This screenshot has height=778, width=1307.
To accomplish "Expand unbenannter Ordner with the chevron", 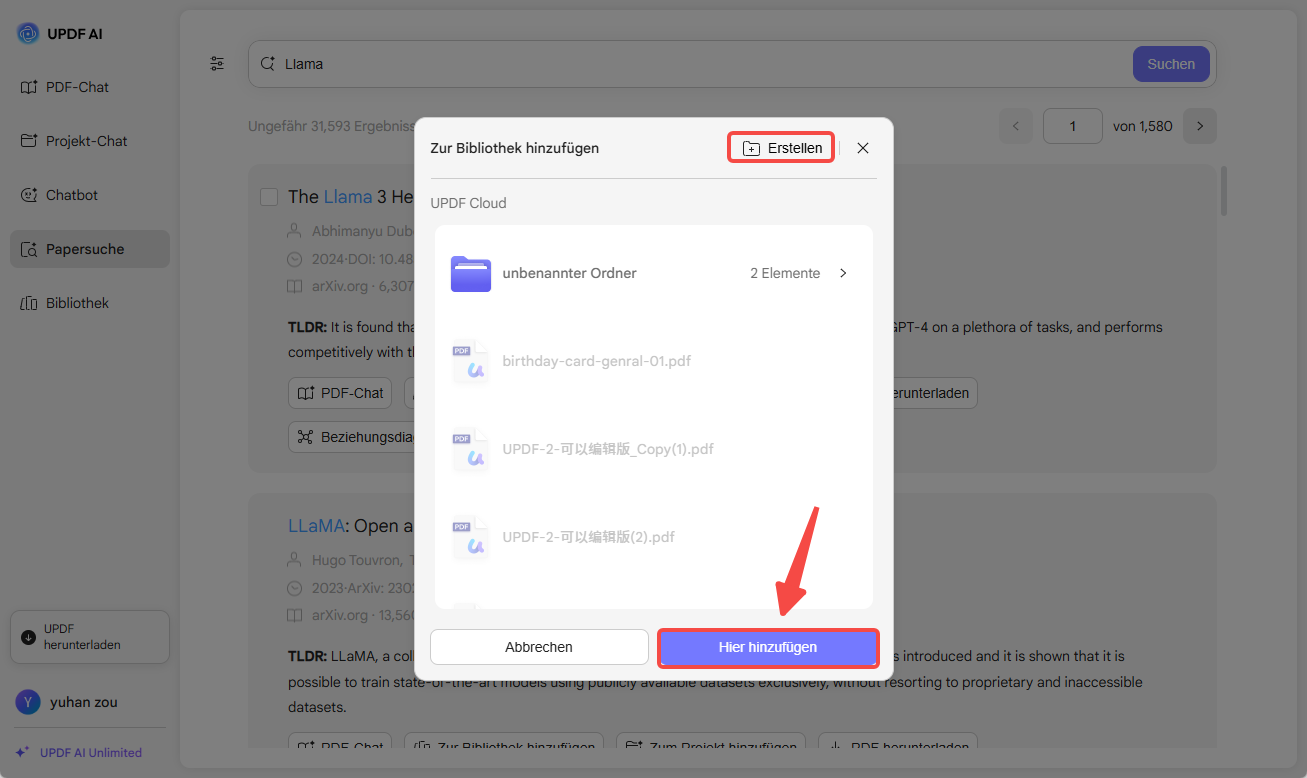I will coord(843,273).
